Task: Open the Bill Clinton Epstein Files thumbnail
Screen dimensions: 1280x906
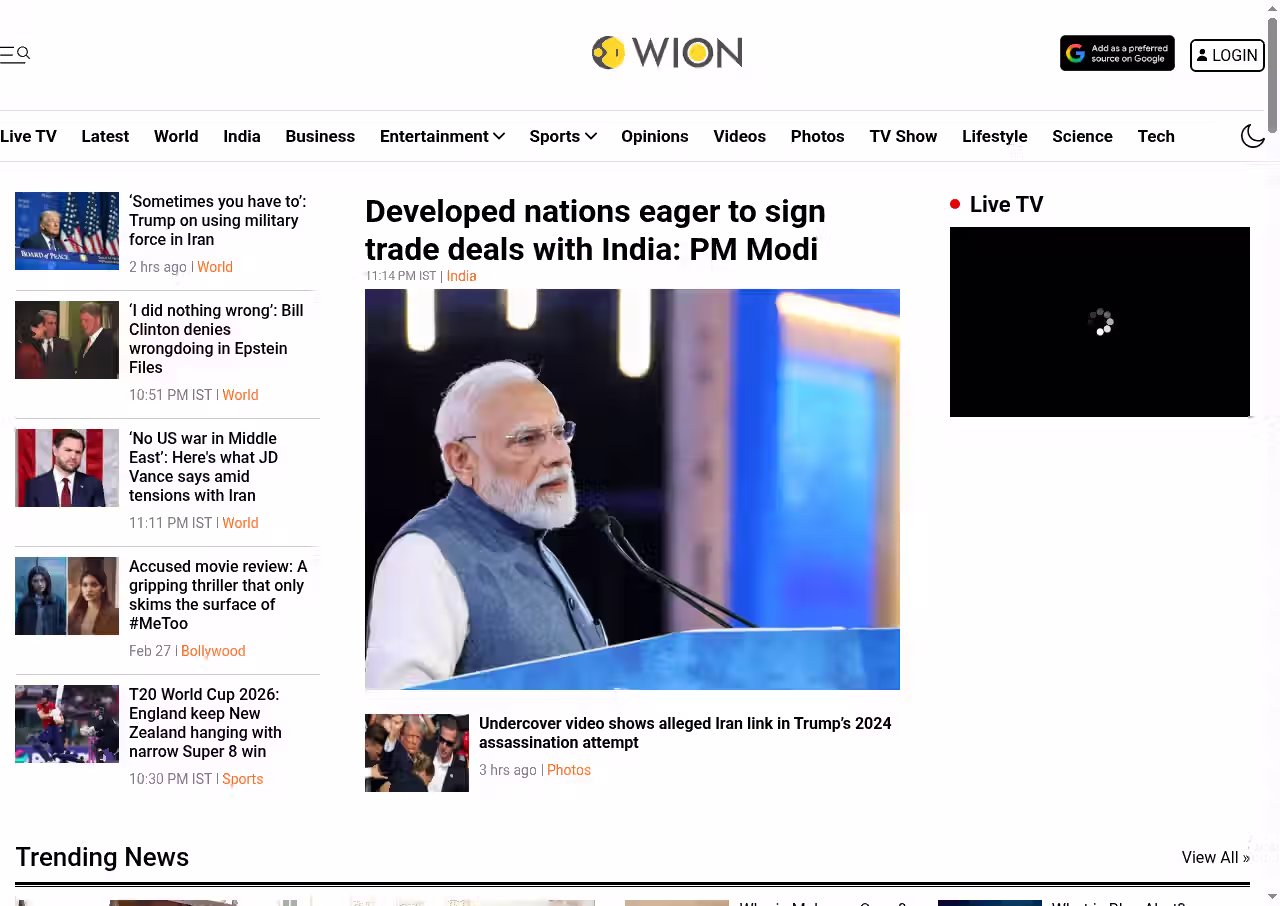Action: 67,340
